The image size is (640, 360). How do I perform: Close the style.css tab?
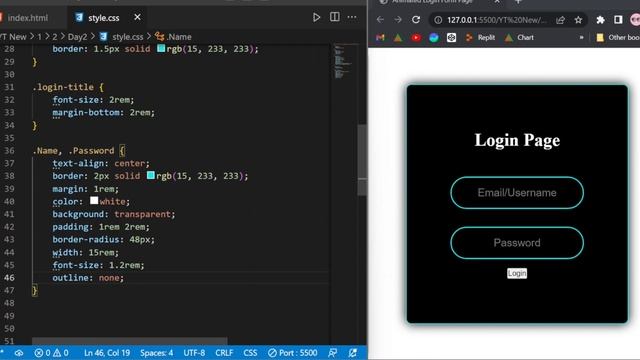pos(137,17)
